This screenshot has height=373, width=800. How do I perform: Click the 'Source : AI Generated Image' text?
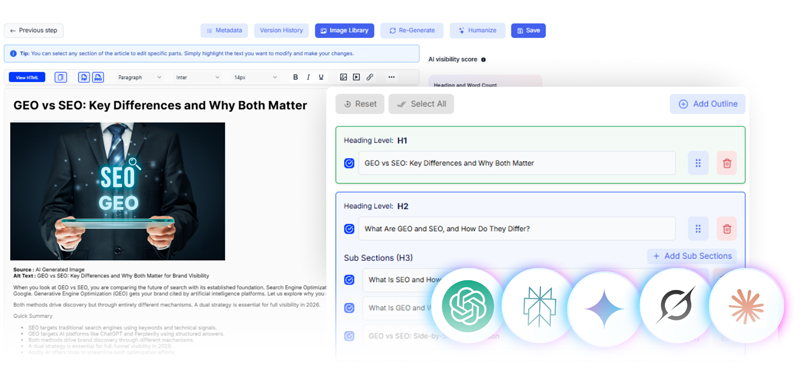49,269
